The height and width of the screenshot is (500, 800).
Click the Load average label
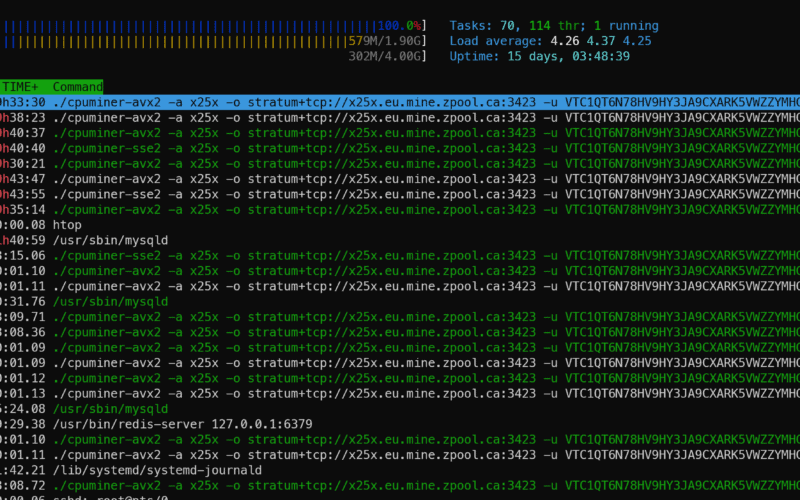tap(495, 41)
